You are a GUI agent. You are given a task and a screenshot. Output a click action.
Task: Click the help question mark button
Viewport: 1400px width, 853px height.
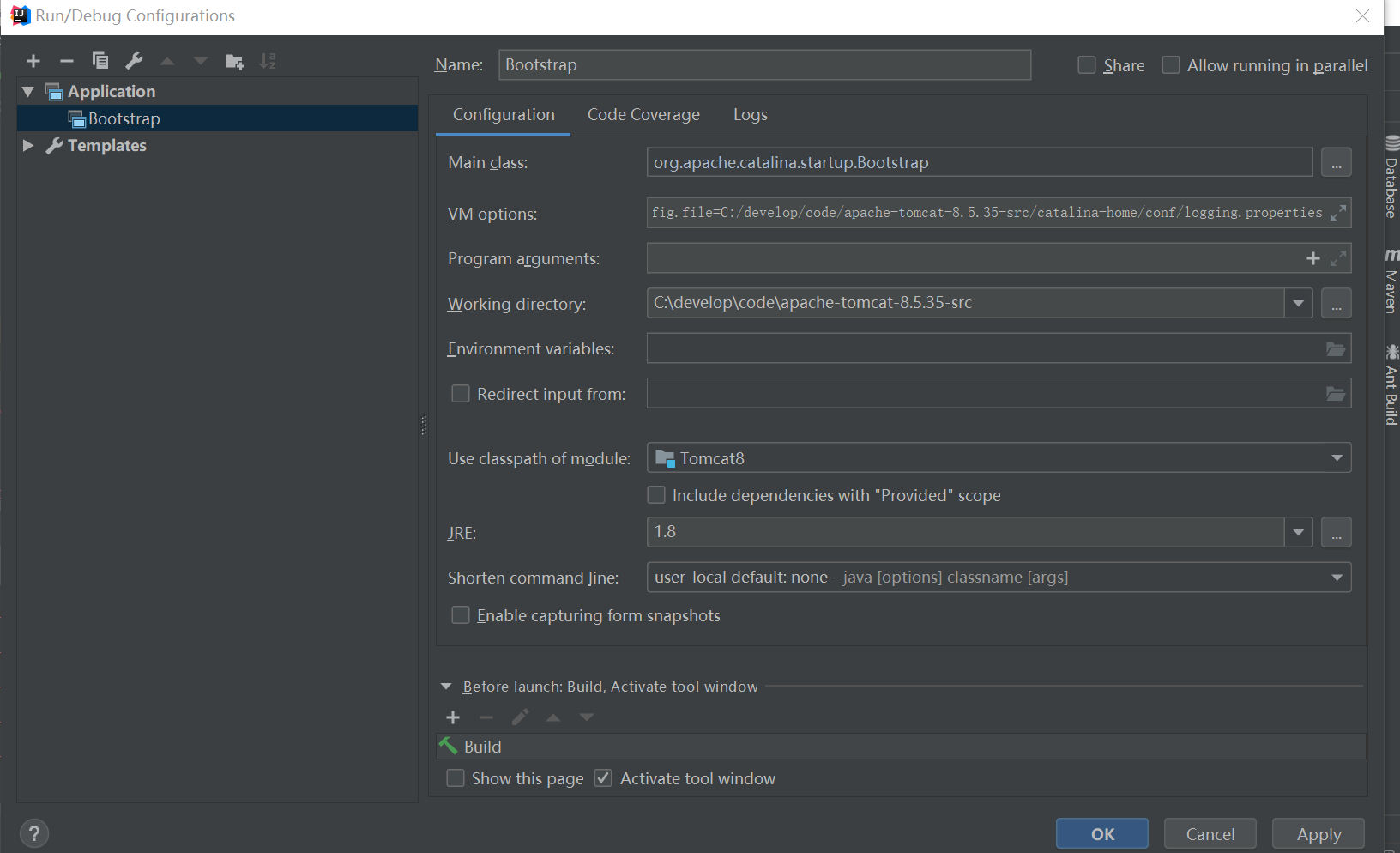coord(34,833)
